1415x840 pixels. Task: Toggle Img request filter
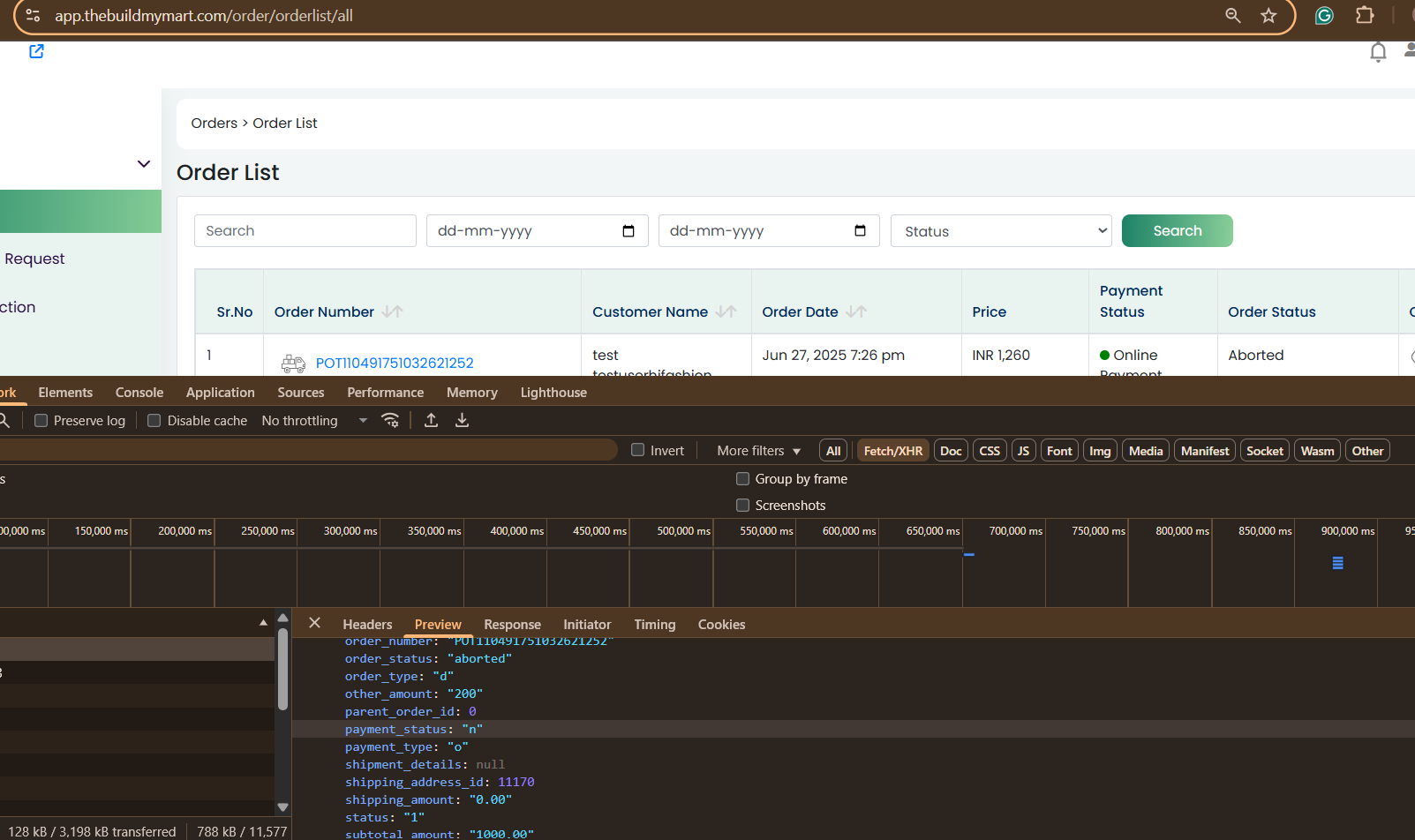pyautogui.click(x=1100, y=451)
